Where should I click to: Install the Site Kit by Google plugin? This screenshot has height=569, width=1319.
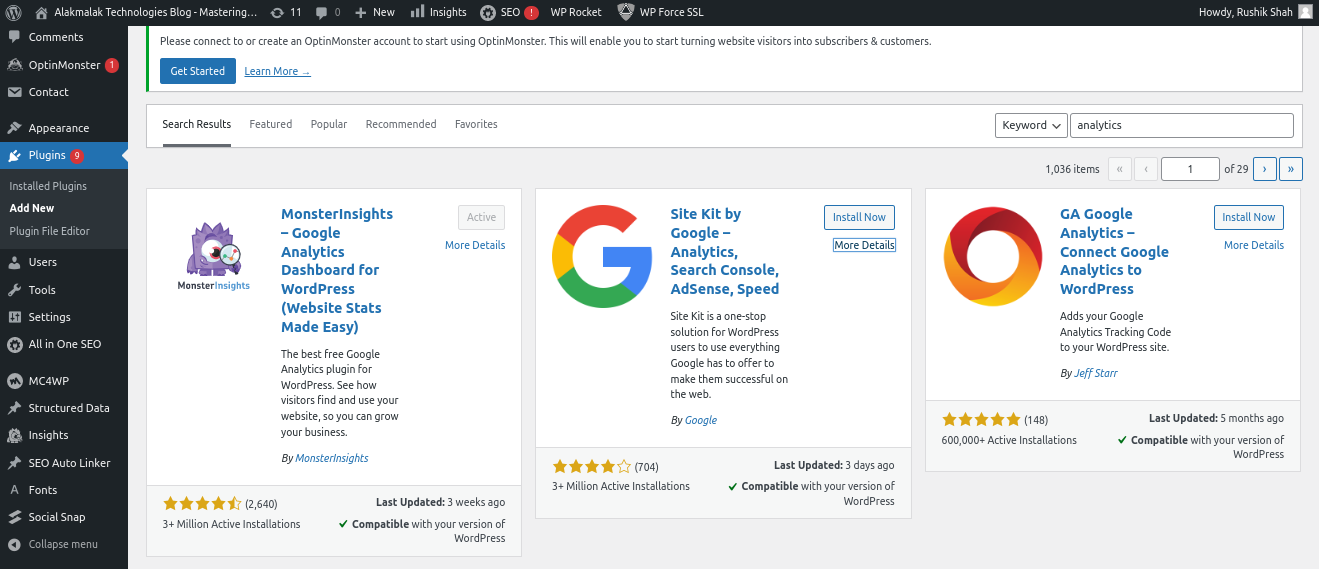[859, 217]
